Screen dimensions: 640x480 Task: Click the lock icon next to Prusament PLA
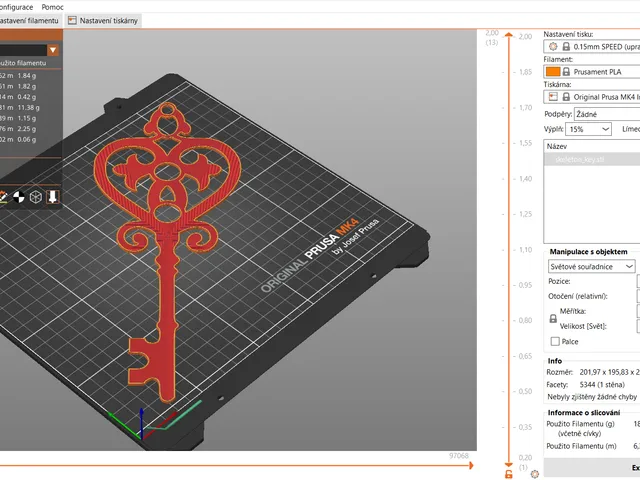click(x=566, y=72)
